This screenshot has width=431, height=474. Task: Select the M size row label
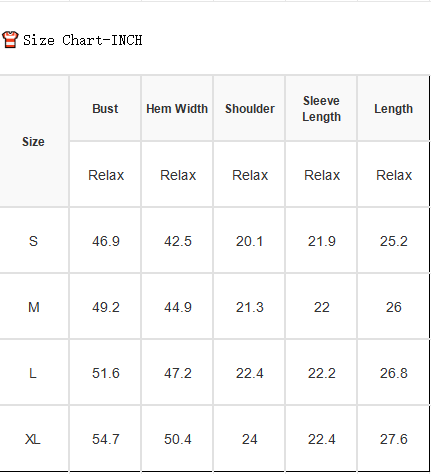coord(34,307)
